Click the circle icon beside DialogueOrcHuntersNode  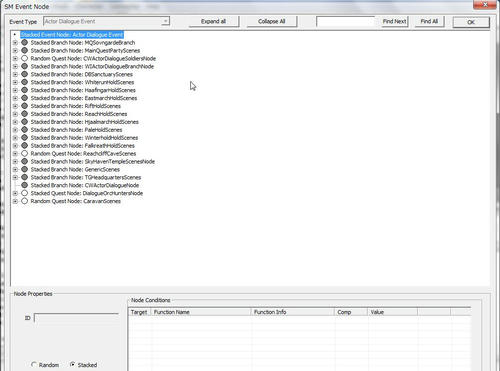point(24,193)
